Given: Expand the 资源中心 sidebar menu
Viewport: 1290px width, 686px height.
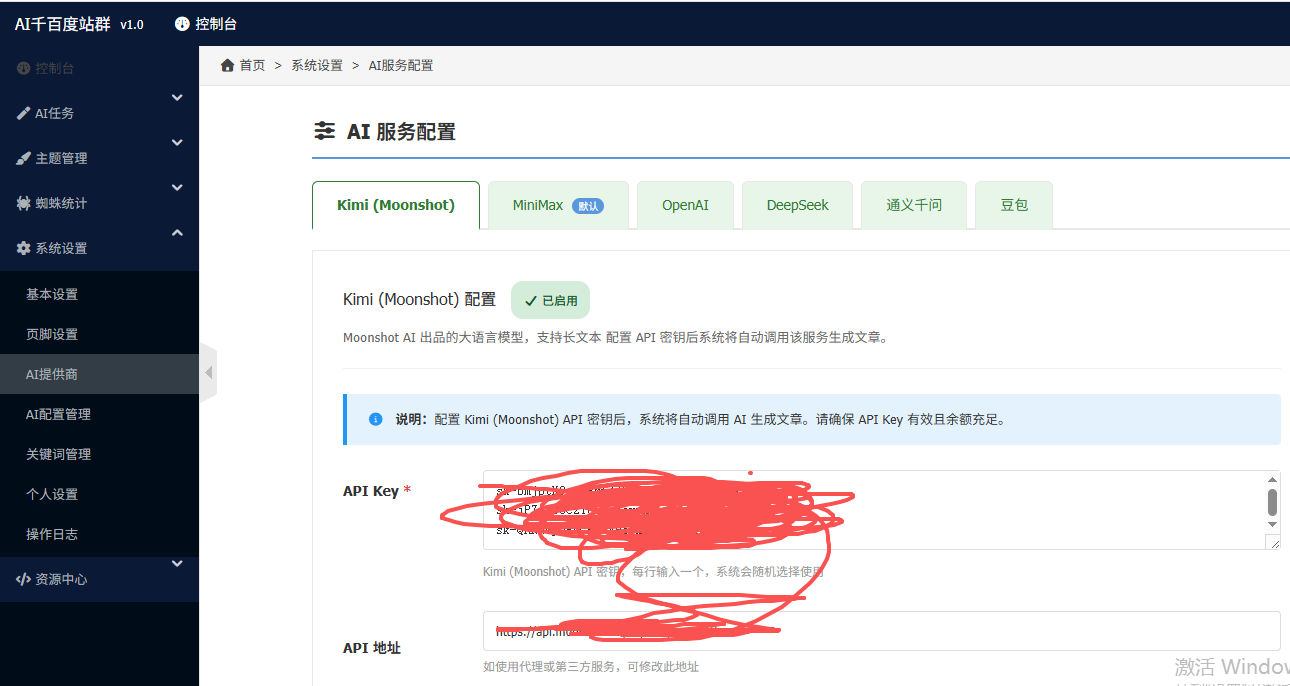Looking at the screenshot, I should point(177,561).
